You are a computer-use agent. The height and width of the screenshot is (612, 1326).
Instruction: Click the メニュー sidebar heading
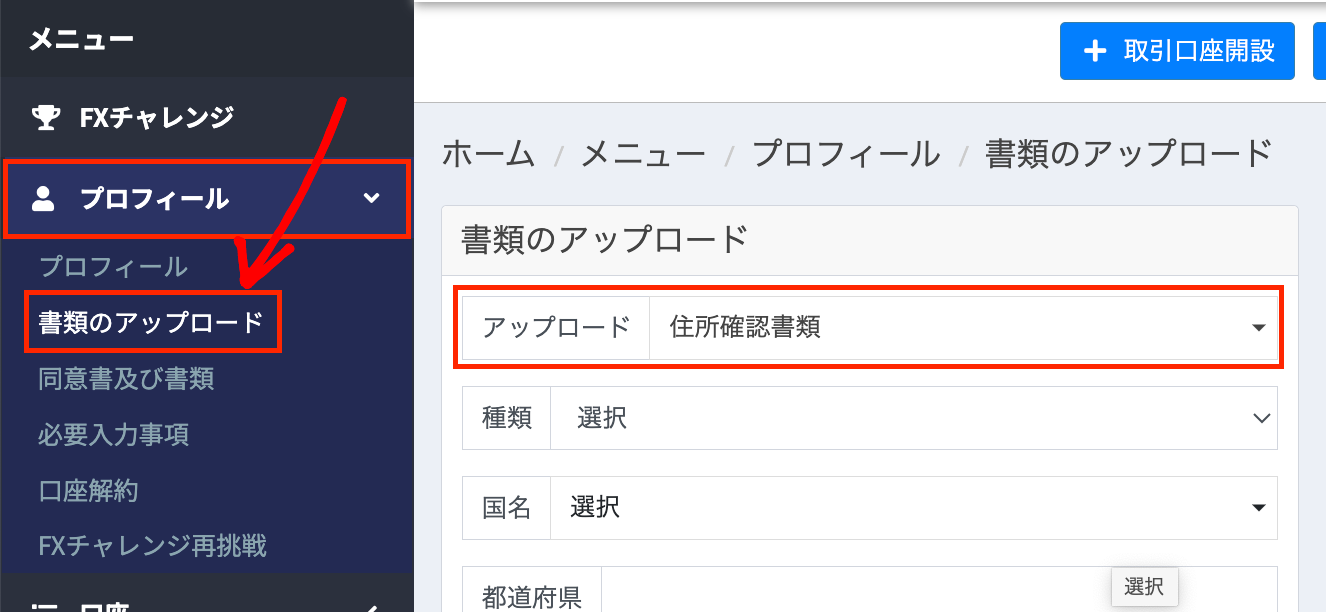pos(81,40)
